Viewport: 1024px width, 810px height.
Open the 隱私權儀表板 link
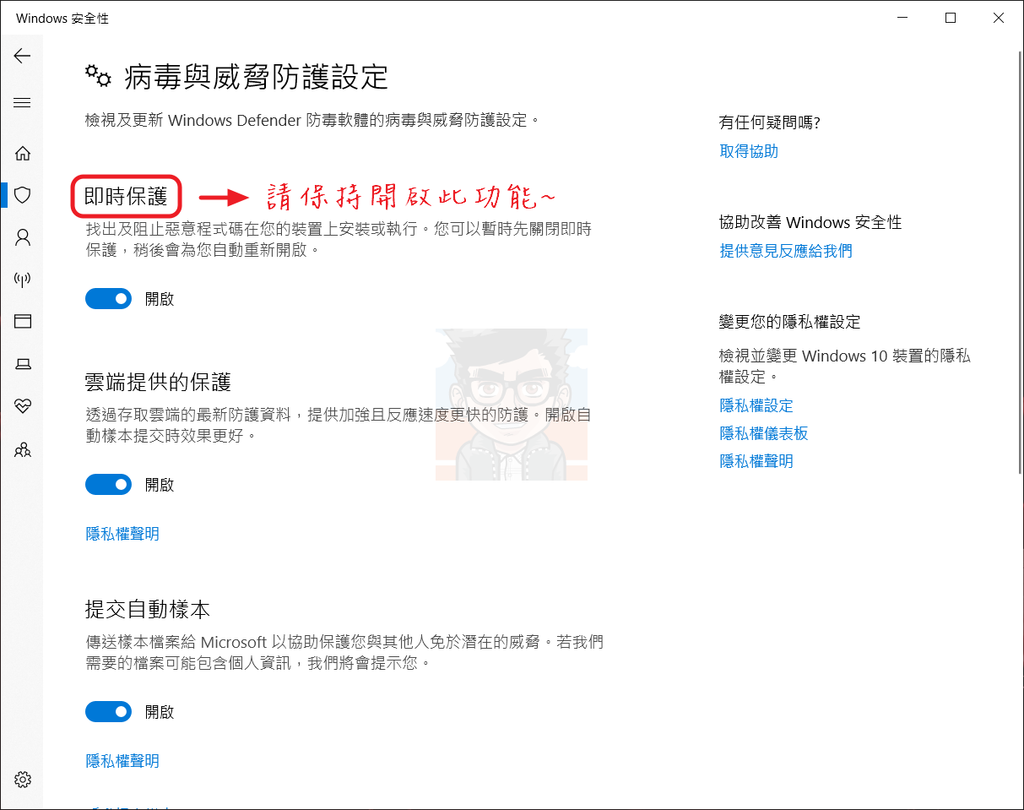tap(764, 433)
